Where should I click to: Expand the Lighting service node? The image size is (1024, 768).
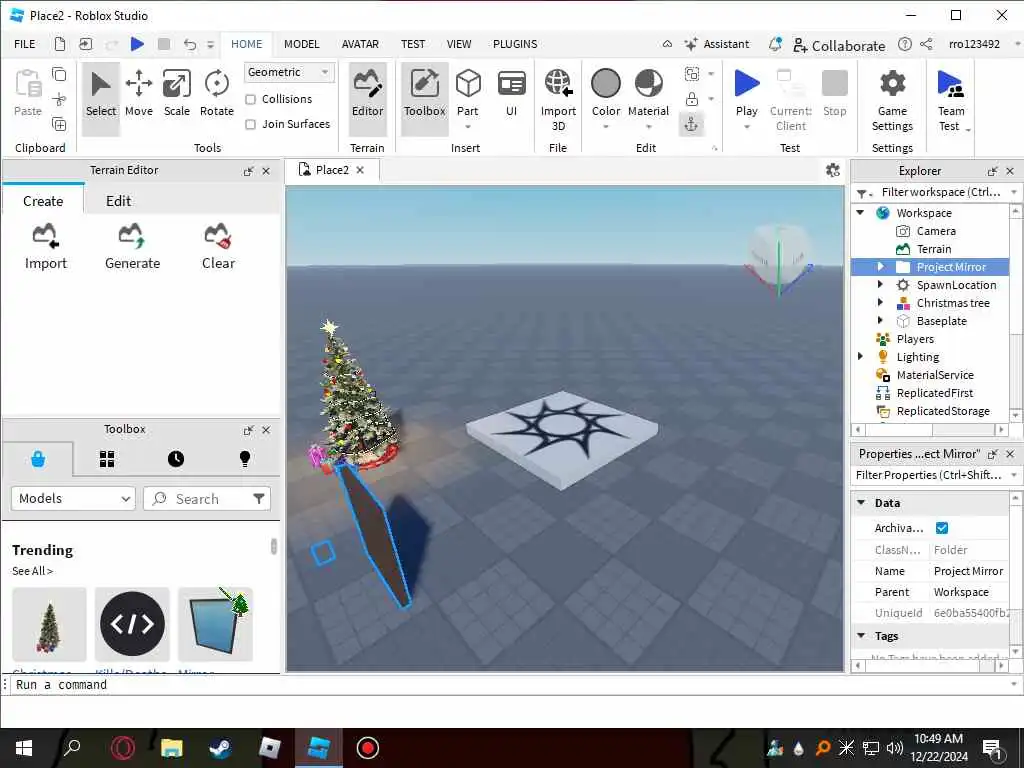click(x=860, y=357)
